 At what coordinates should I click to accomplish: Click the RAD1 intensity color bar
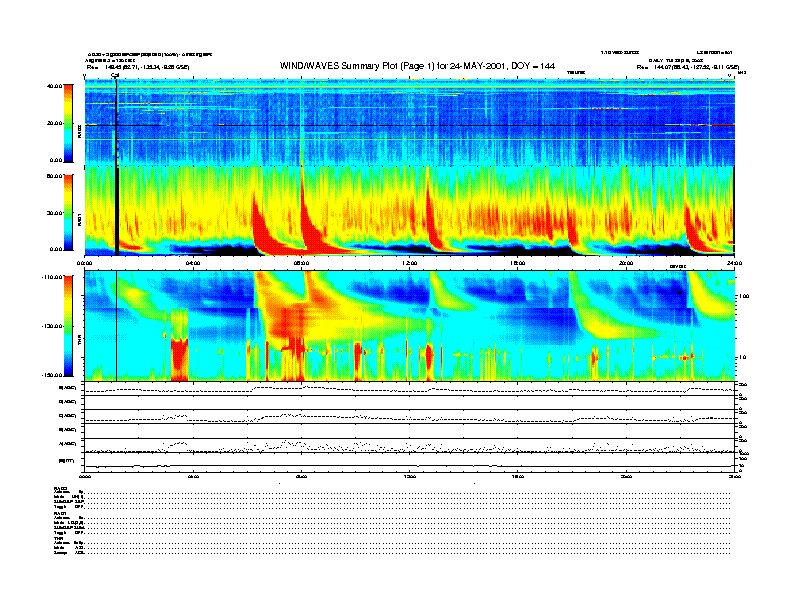point(68,212)
